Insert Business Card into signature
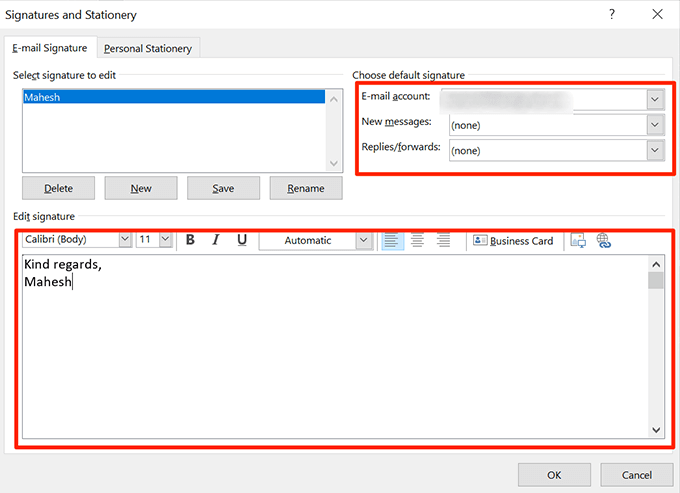The image size is (680, 493). pos(513,241)
